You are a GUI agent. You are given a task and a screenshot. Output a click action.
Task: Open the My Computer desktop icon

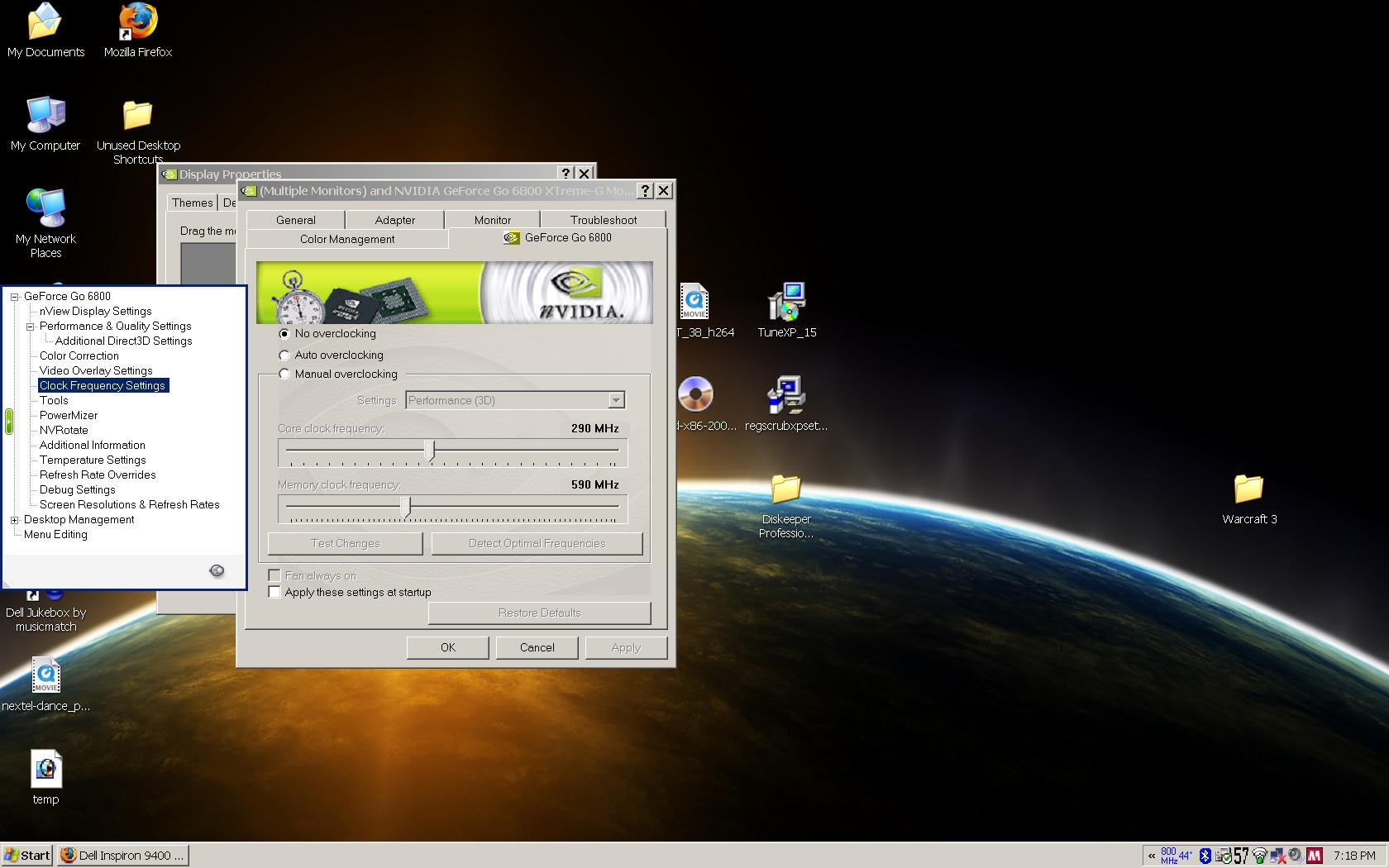[45, 124]
